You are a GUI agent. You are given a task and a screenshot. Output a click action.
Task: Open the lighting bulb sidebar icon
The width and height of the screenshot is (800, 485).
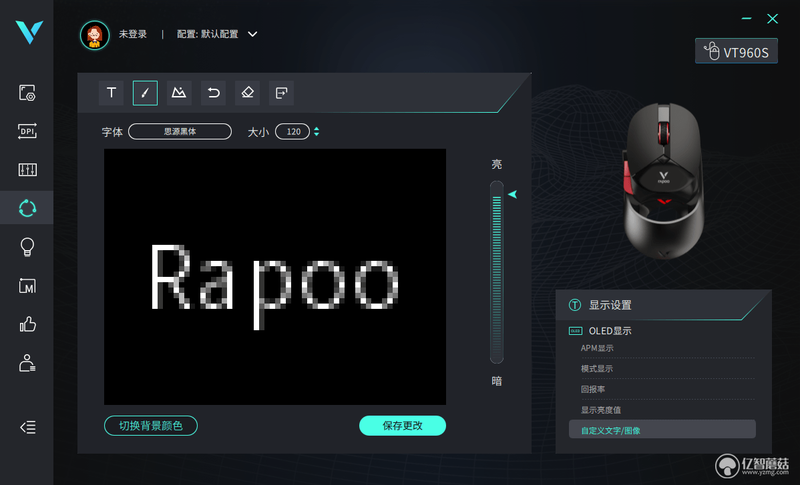pyautogui.click(x=27, y=247)
